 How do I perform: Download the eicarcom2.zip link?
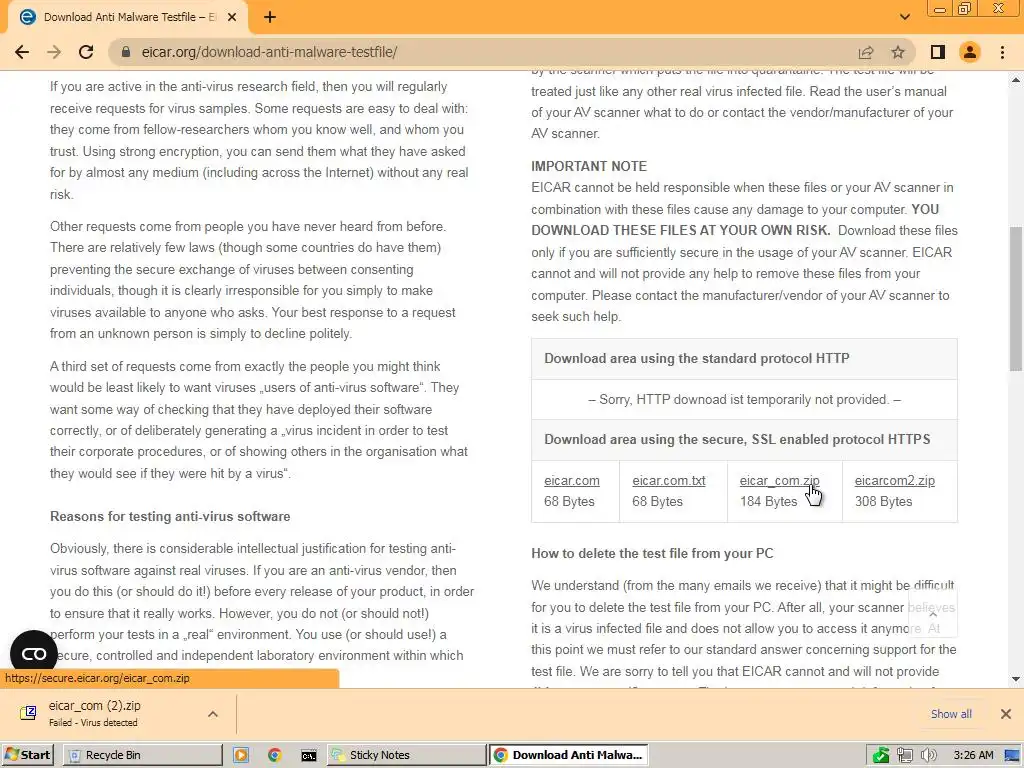coord(895,481)
